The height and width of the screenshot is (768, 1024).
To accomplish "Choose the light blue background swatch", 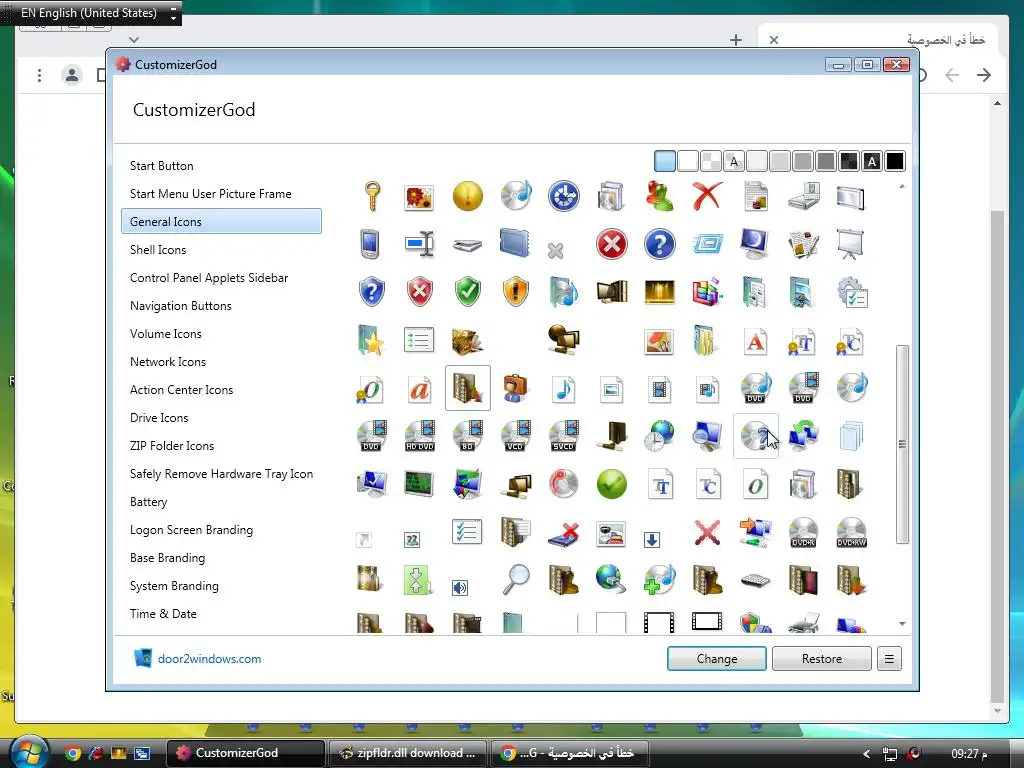I will pyautogui.click(x=665, y=161).
